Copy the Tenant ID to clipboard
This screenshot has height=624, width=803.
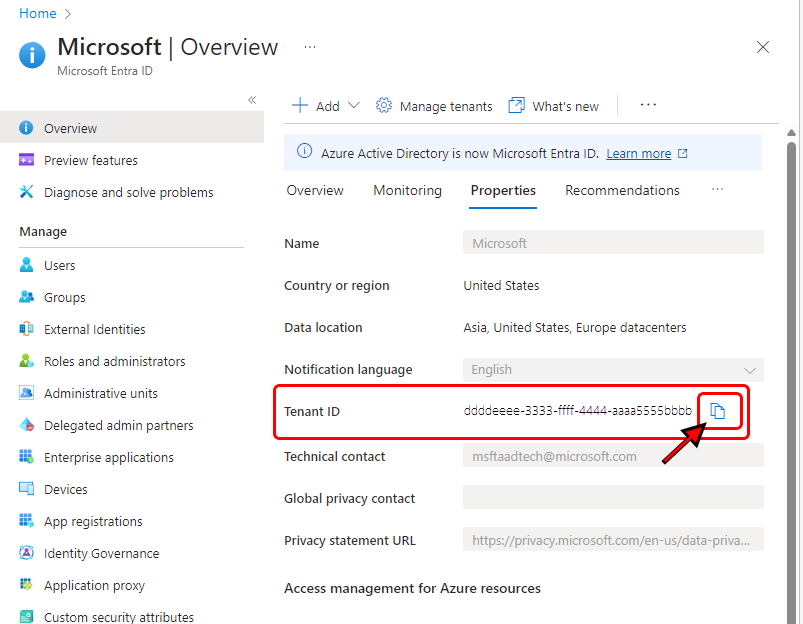point(717,411)
